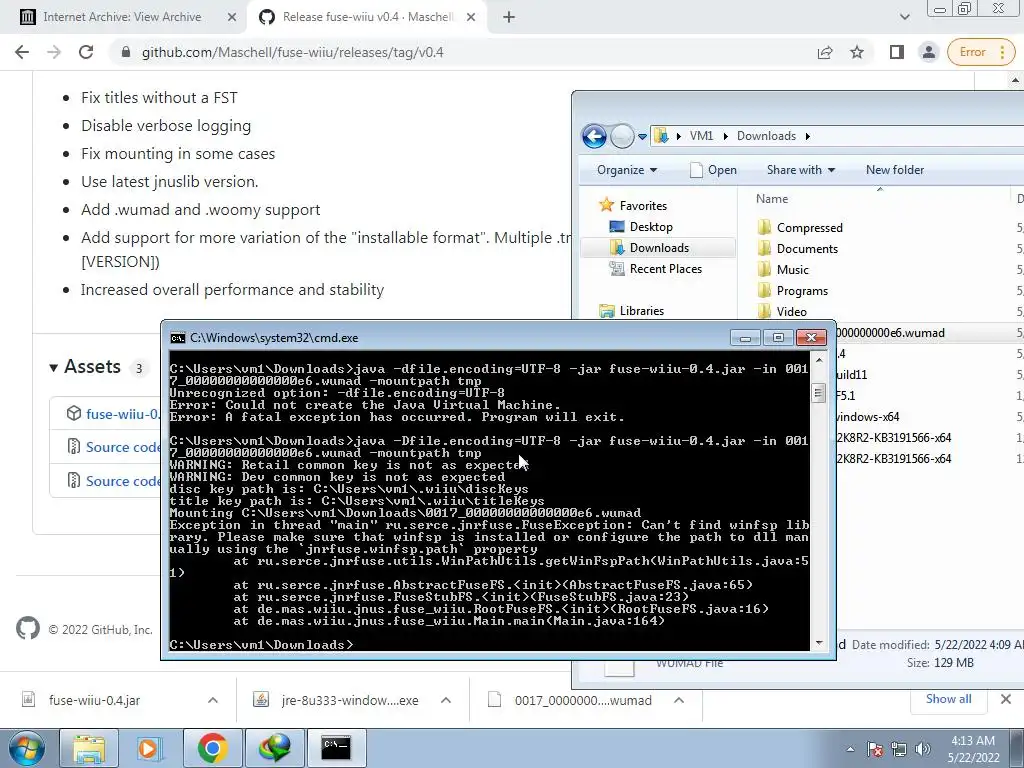Open .wumad download options chevron
1024x768 pixels.
point(679,700)
